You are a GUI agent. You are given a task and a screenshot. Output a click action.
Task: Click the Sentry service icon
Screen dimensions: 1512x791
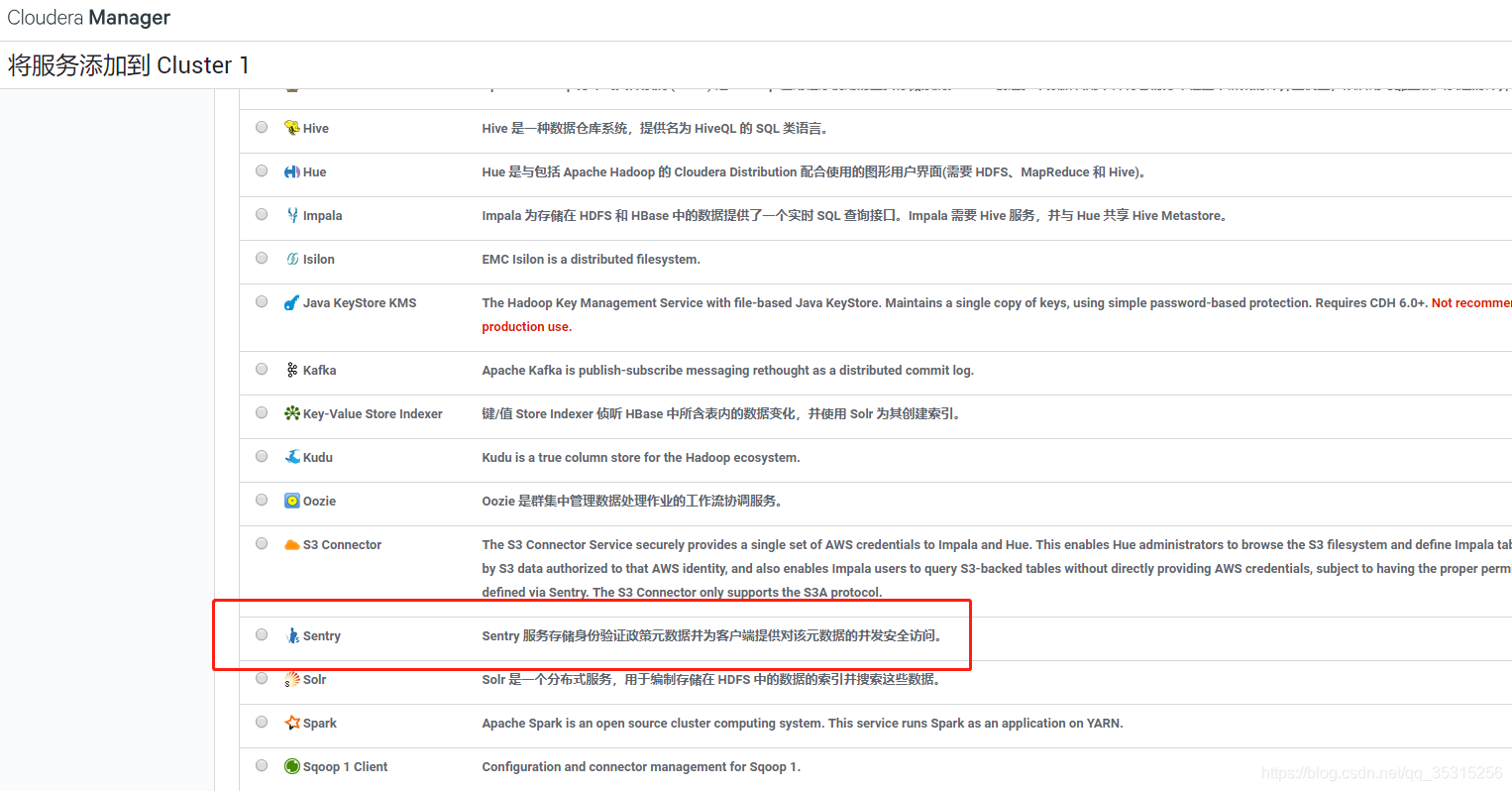(292, 635)
